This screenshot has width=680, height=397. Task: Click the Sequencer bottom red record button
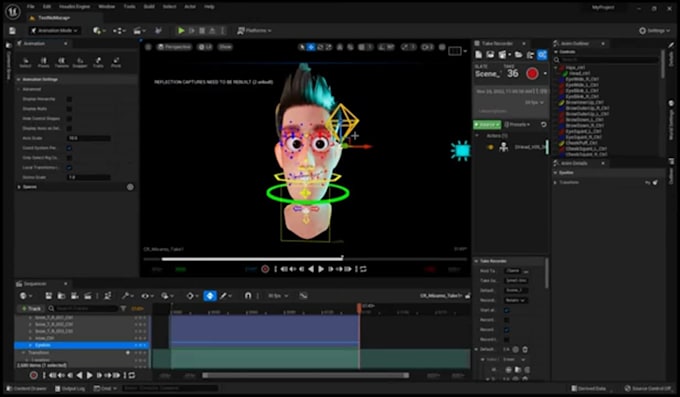click(33, 375)
